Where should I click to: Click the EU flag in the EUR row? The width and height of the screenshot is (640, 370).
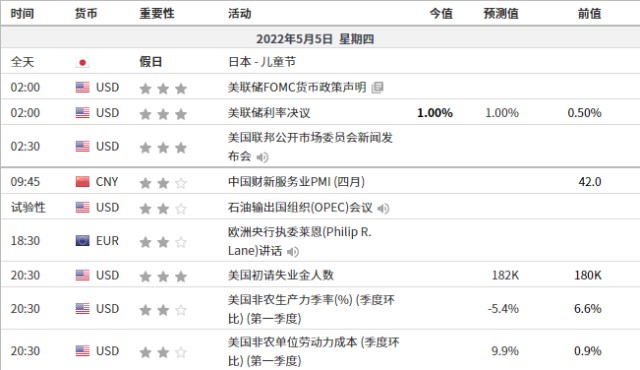tap(82, 241)
